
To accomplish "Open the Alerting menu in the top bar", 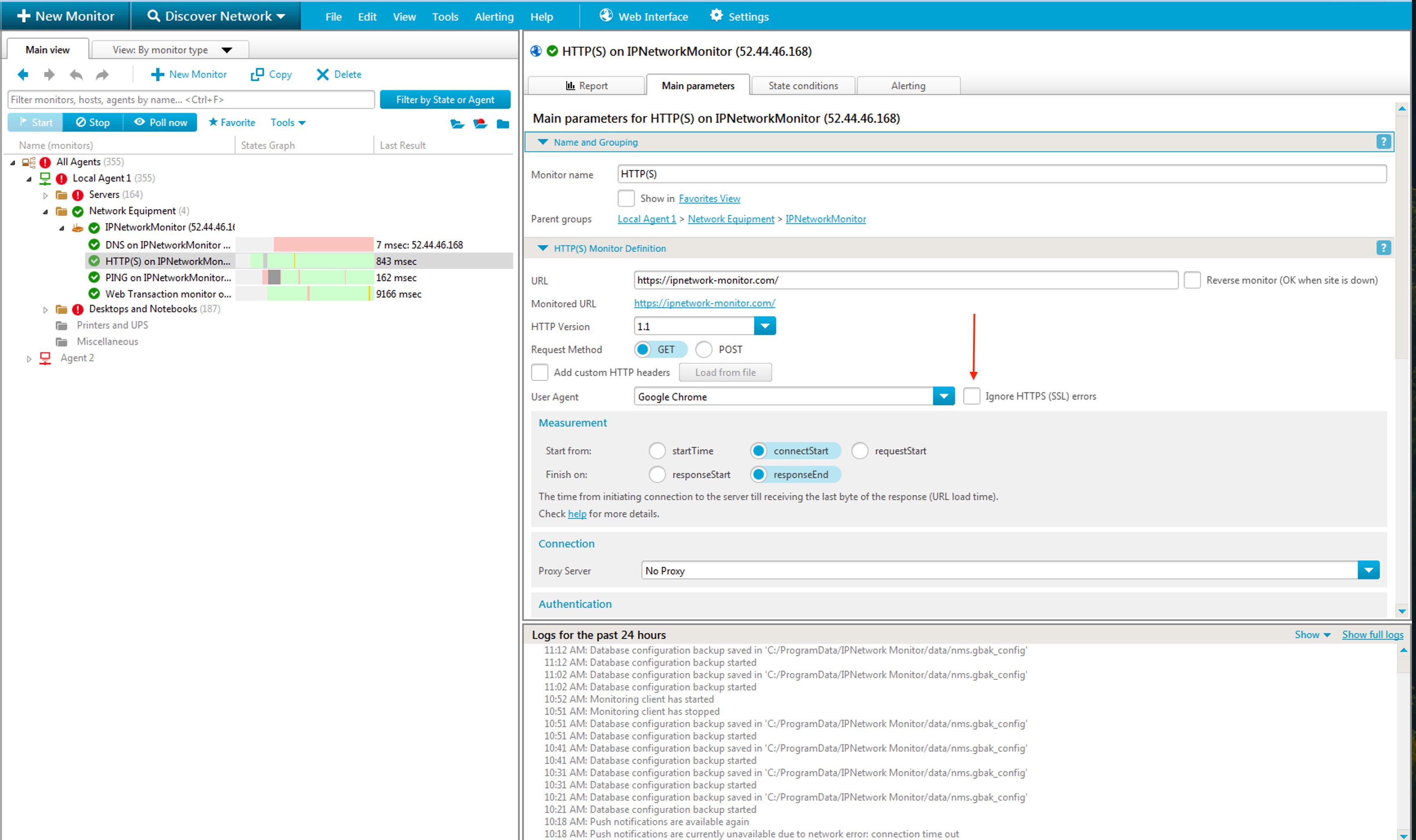I will pyautogui.click(x=494, y=16).
